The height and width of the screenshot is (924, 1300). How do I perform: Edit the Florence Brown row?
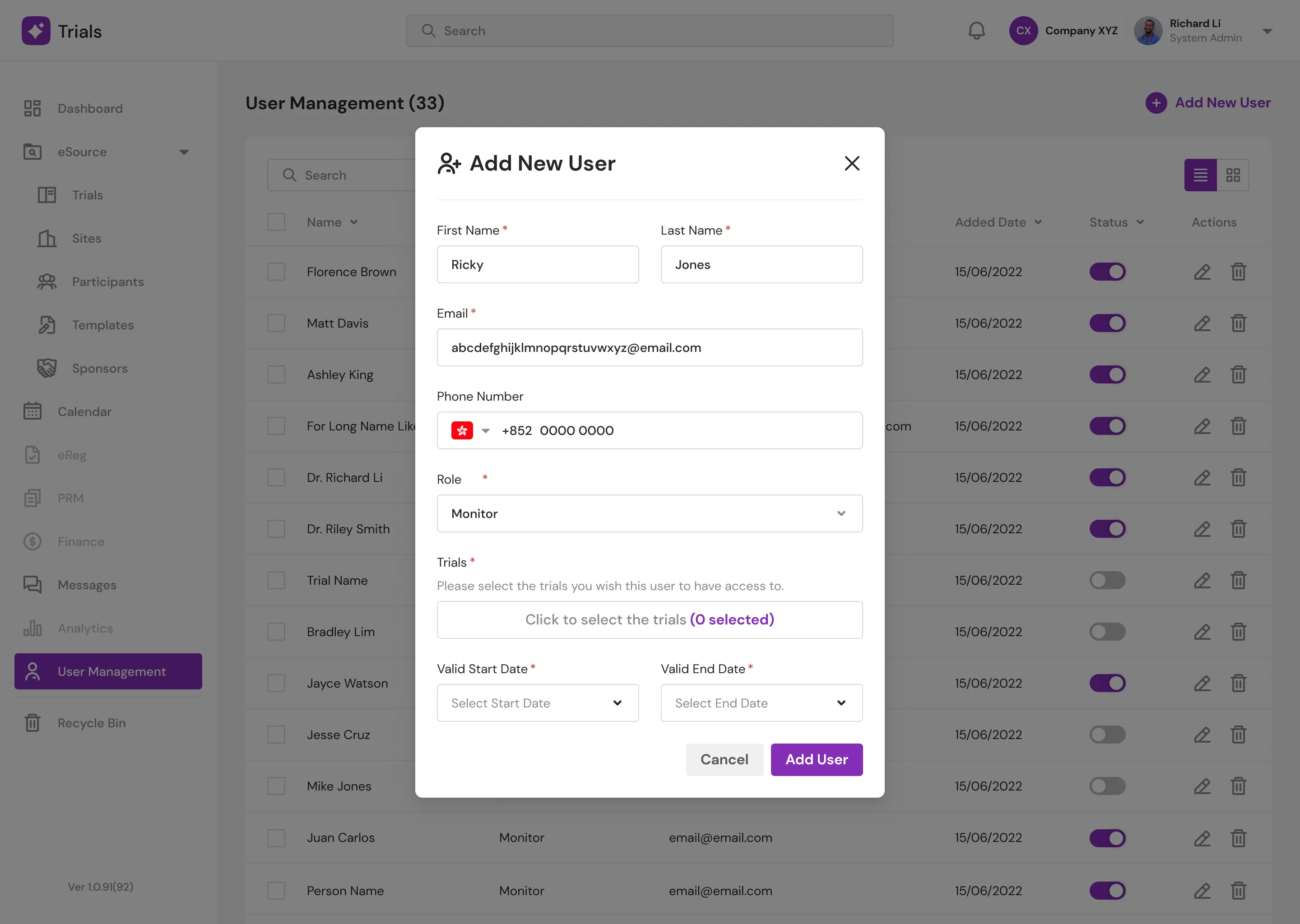coord(1202,272)
